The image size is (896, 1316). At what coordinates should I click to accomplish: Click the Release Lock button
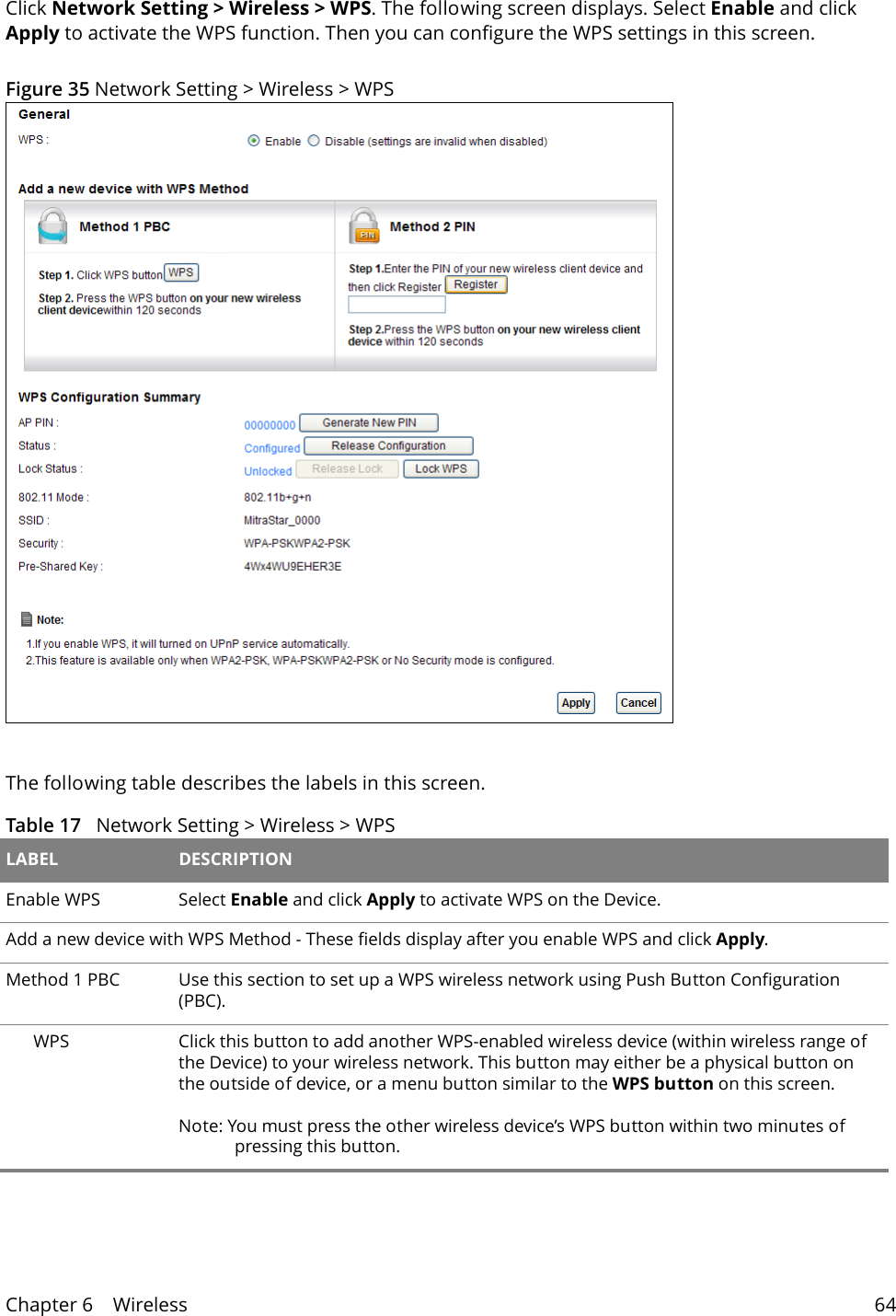[x=347, y=468]
